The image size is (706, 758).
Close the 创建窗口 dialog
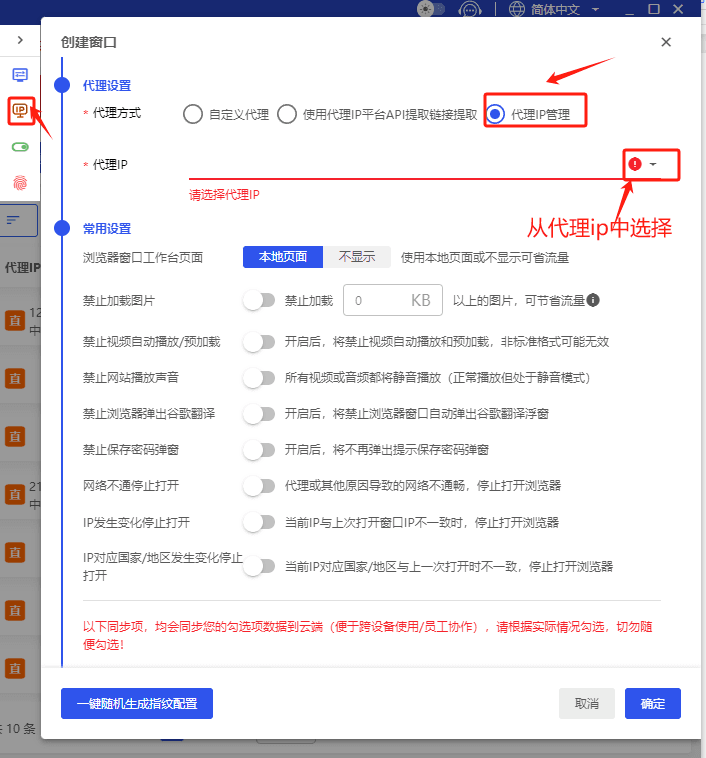pyautogui.click(x=666, y=42)
